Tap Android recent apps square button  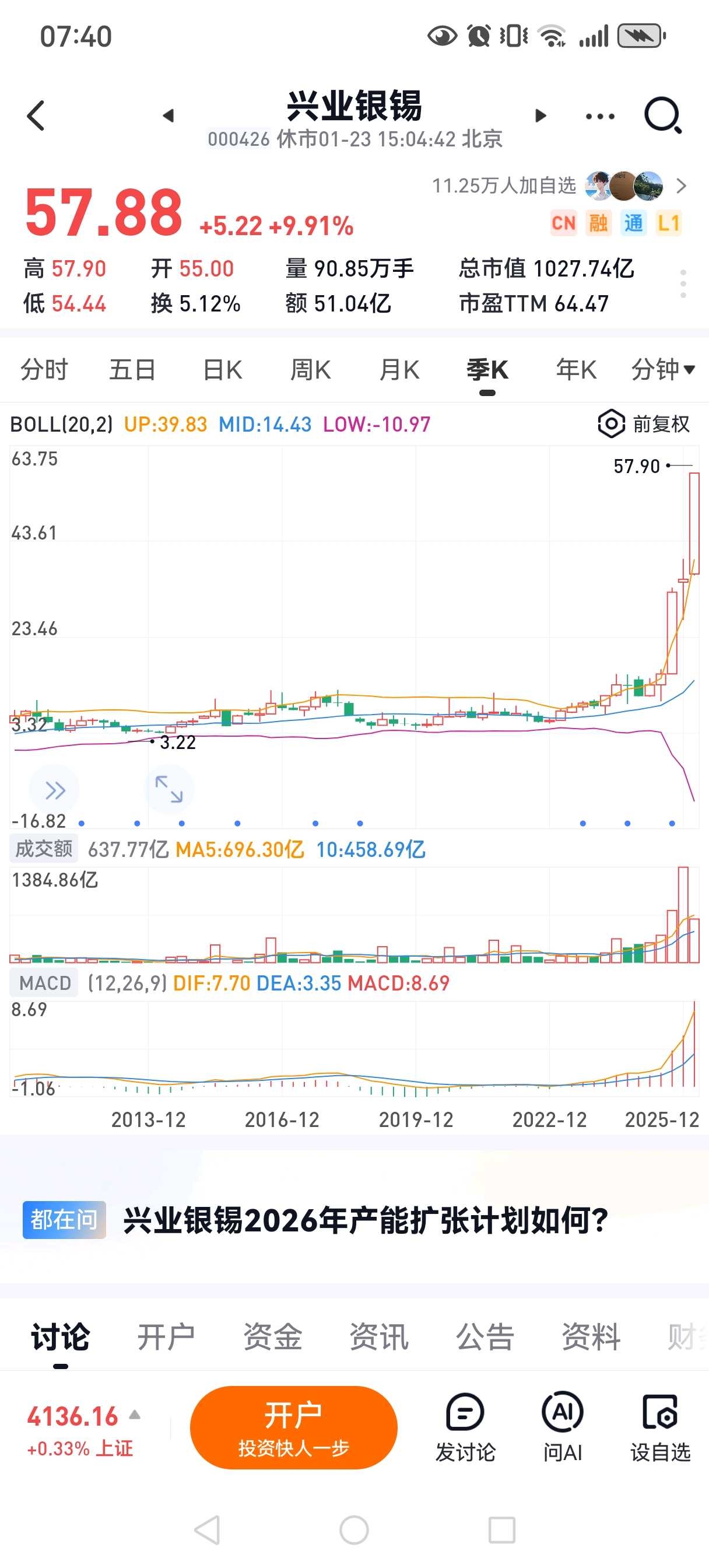pos(502,1529)
